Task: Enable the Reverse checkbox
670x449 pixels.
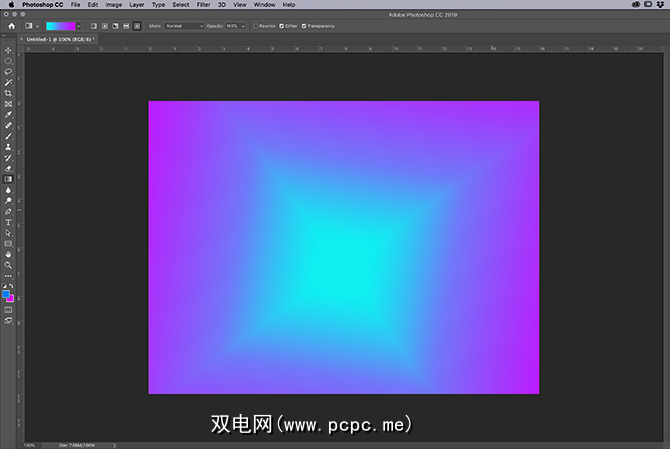Action: click(x=256, y=25)
